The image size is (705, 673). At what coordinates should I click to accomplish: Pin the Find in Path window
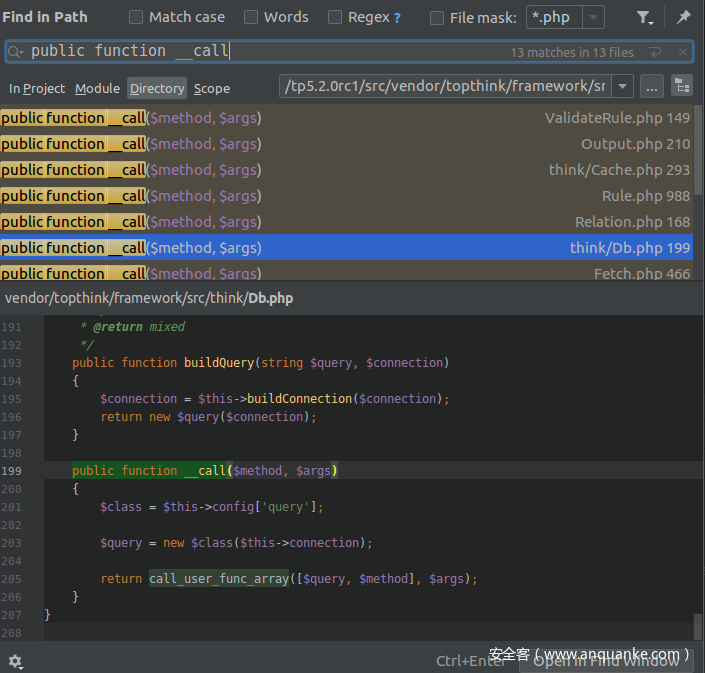pos(684,17)
